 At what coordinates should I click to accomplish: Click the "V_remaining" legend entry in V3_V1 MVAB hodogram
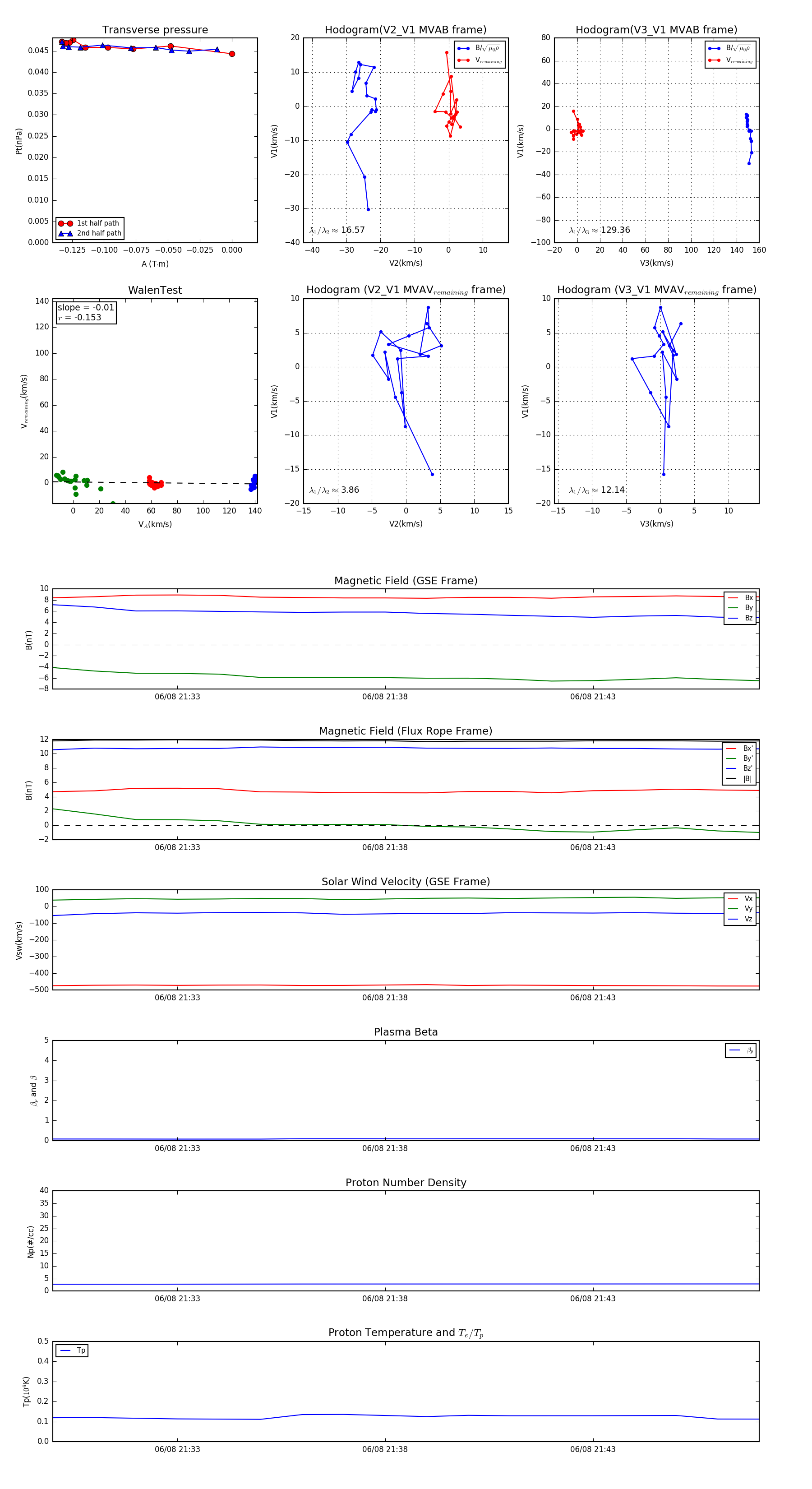point(730,60)
